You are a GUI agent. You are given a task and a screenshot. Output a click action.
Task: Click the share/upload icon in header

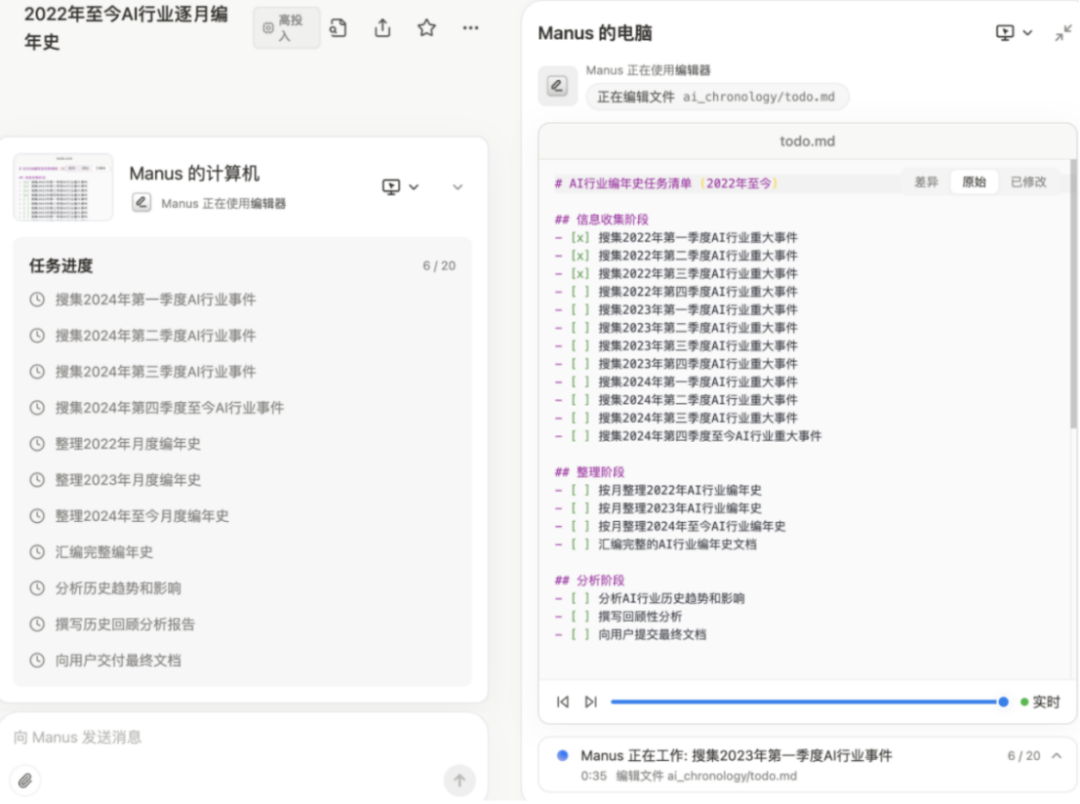click(x=382, y=29)
